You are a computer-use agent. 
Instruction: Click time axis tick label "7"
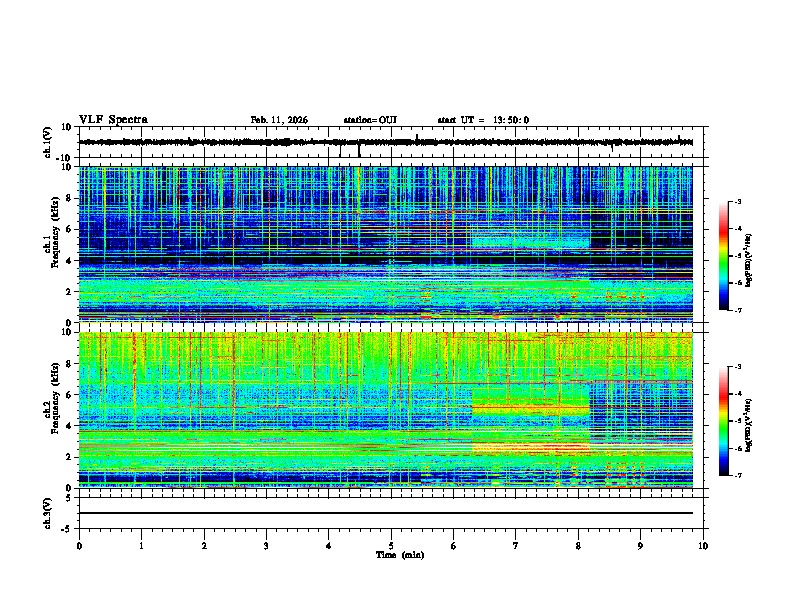coord(516,546)
